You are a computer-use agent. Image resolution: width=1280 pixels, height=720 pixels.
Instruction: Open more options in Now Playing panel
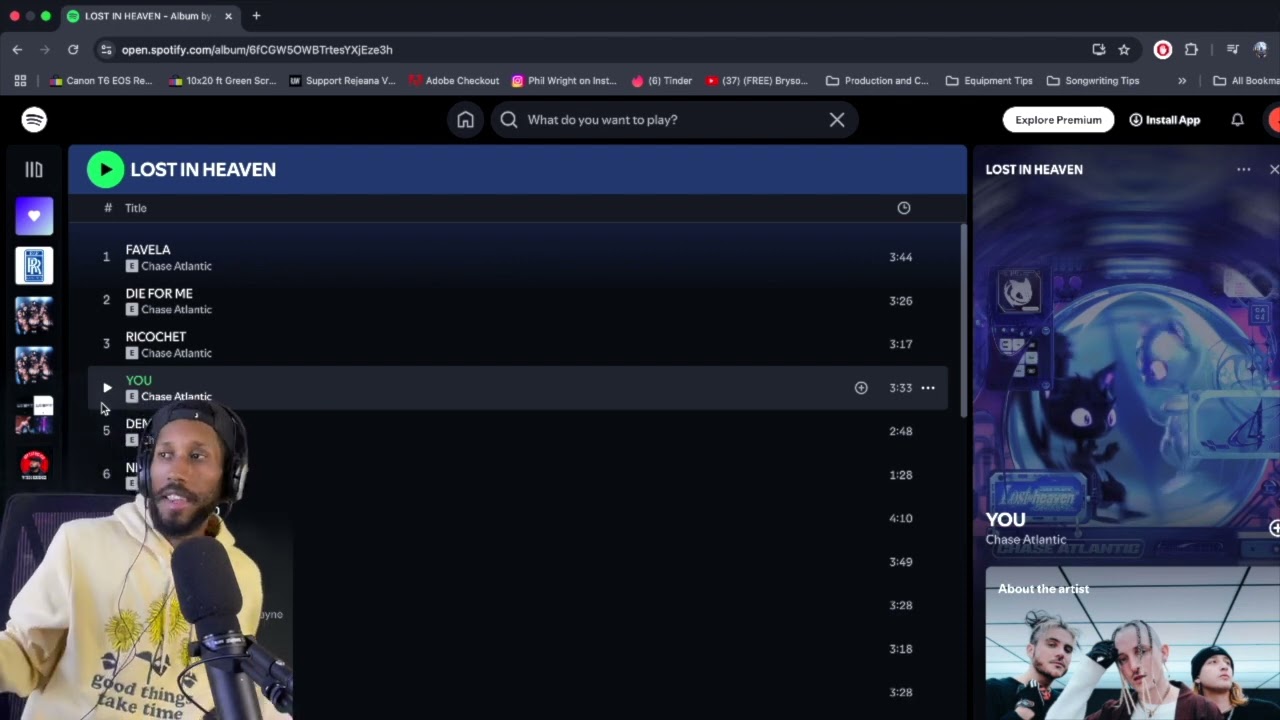click(1243, 170)
